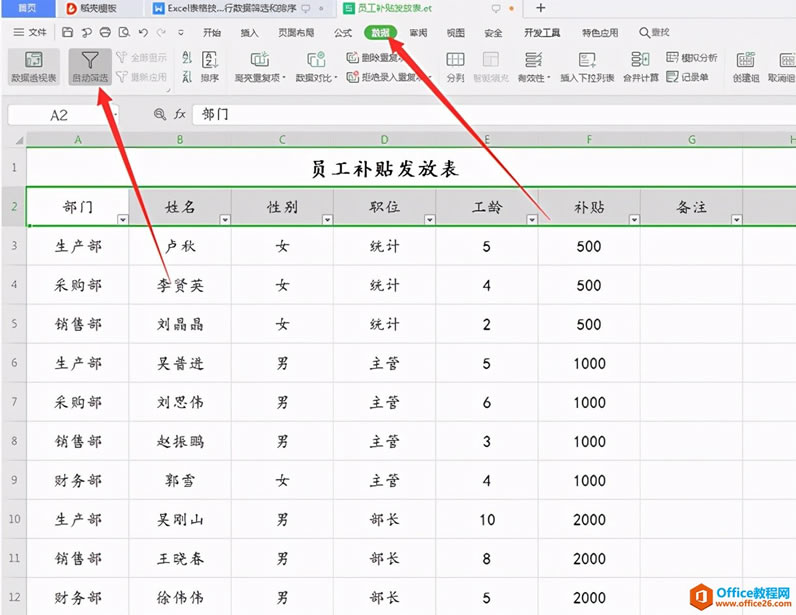Click the print icon in quick toolbar

[x=105, y=33]
